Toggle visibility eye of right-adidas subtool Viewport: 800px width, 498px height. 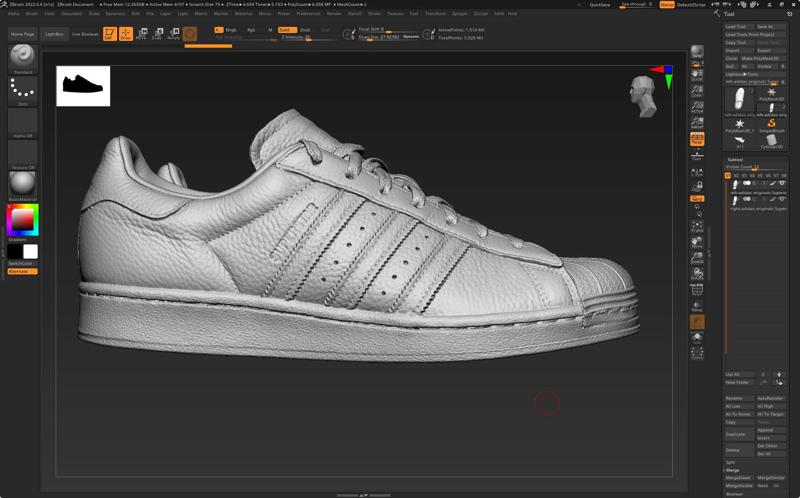click(x=782, y=200)
